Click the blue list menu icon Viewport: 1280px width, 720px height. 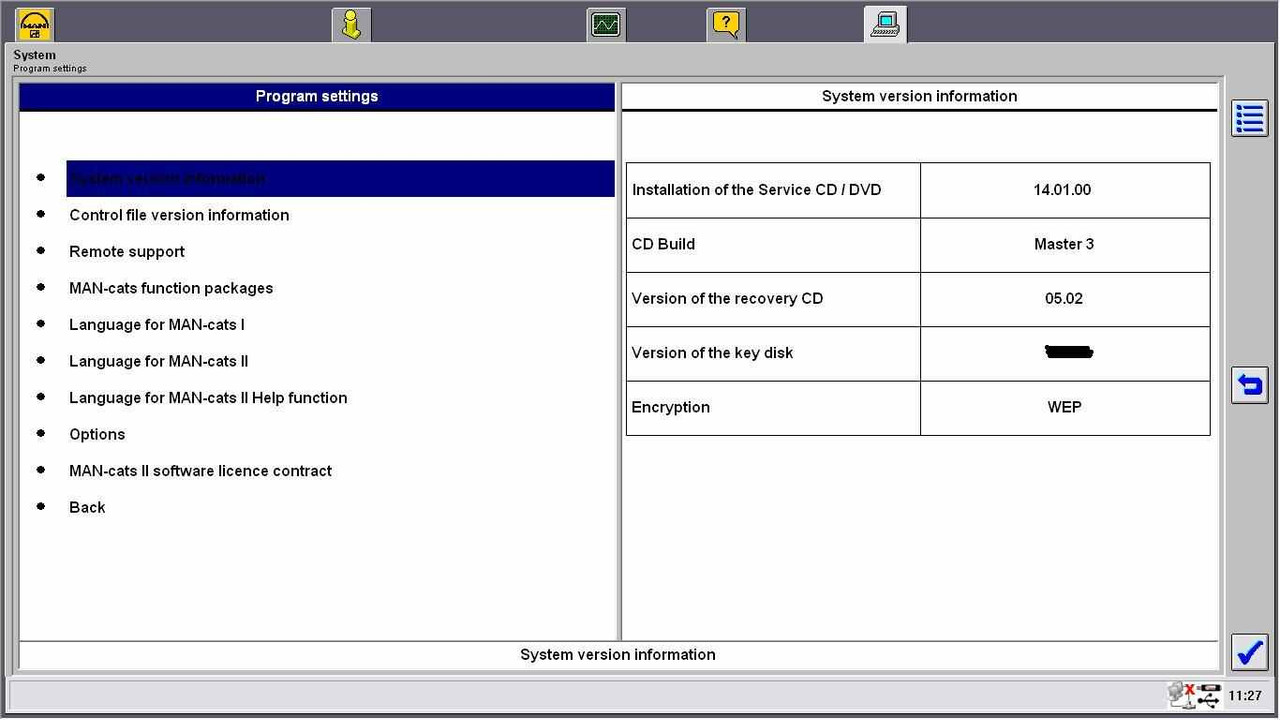pyautogui.click(x=1250, y=118)
